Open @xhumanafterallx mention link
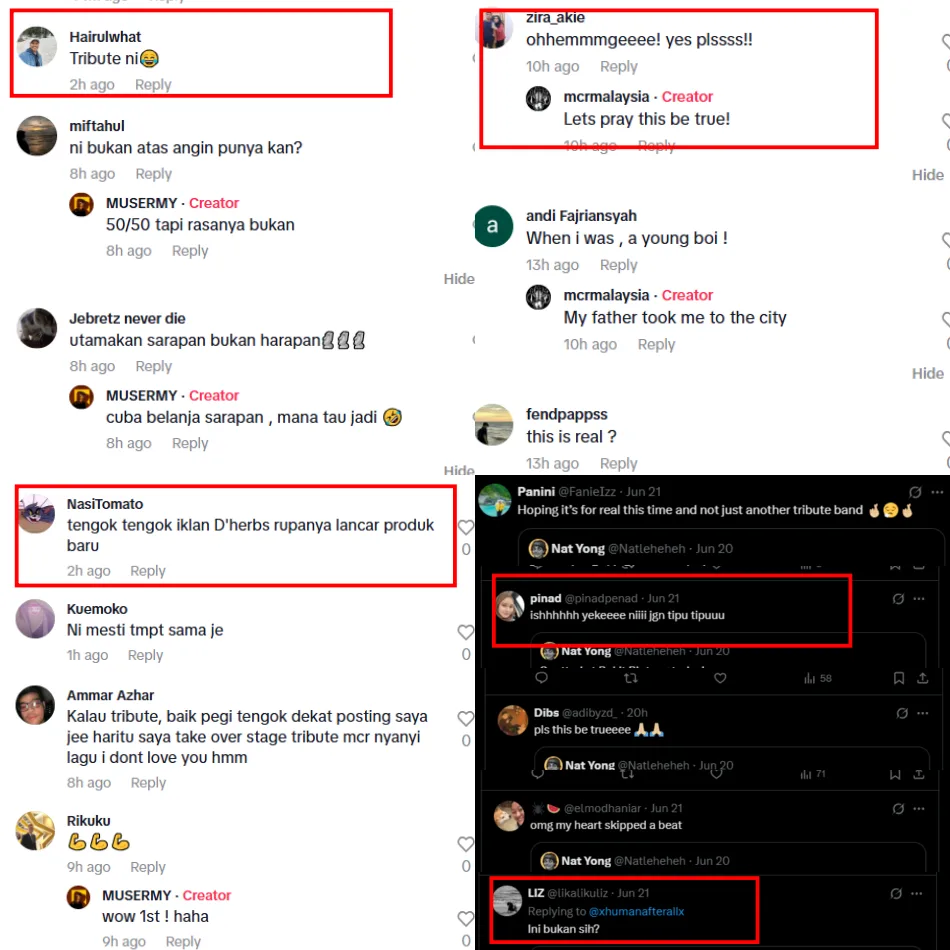This screenshot has height=950, width=950. point(636,911)
